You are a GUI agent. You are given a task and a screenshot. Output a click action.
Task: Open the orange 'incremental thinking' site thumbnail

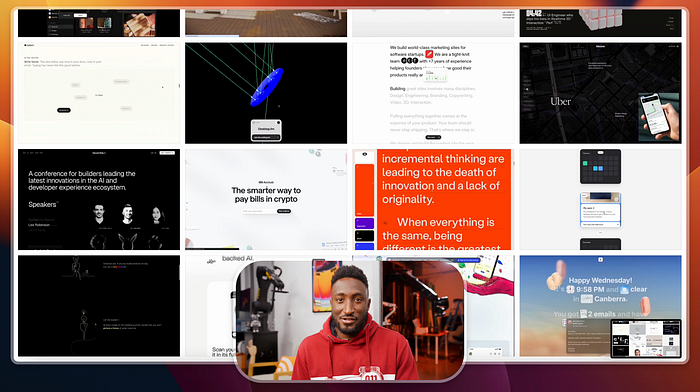pyautogui.click(x=433, y=200)
